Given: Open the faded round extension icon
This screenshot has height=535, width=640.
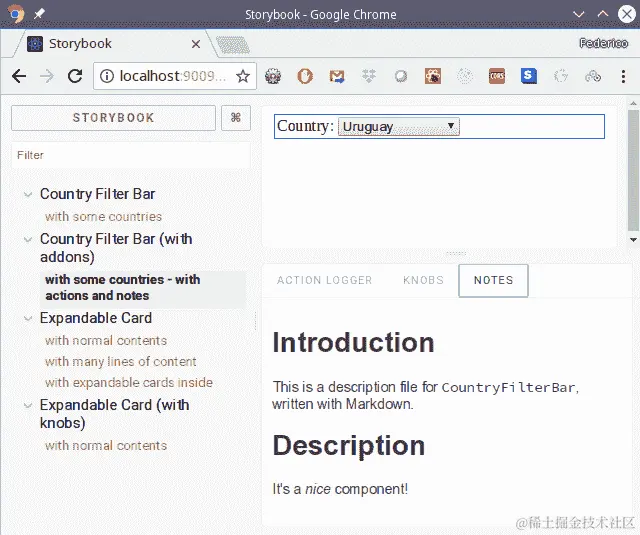Looking at the screenshot, I should 464,76.
